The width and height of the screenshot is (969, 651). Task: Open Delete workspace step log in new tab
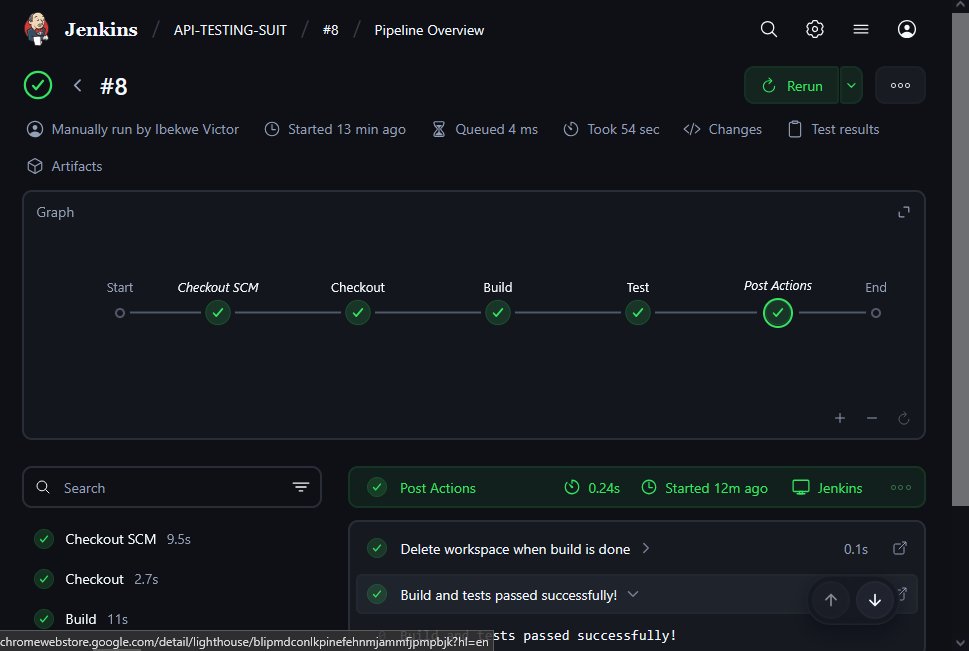[x=900, y=548]
